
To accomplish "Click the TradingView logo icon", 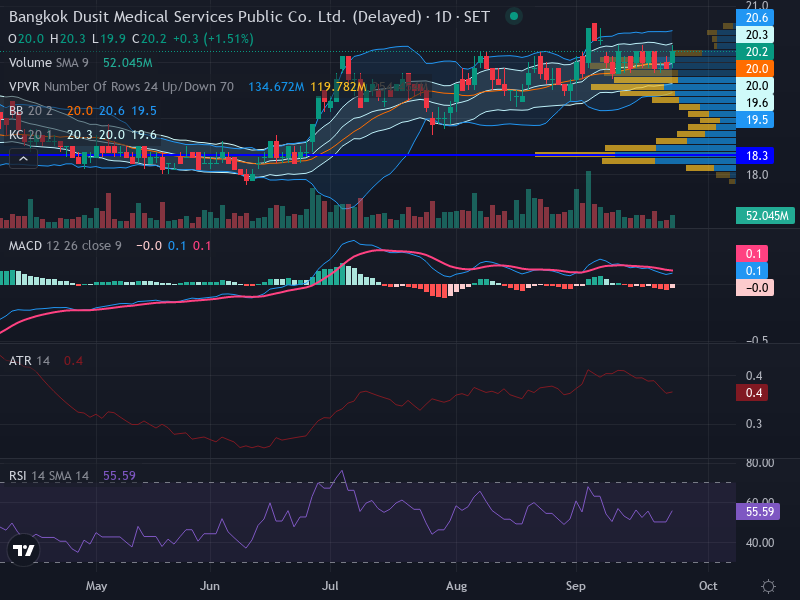I will pyautogui.click(x=23, y=550).
